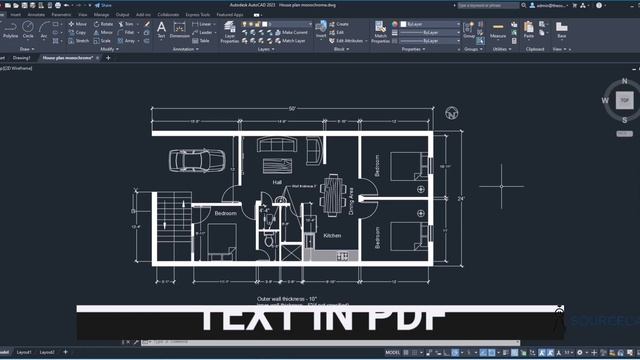Image resolution: width=640 pixels, height=360 pixels.
Task: Open the linetype ByLayer dropdown
Action: pyautogui.click(x=430, y=41)
